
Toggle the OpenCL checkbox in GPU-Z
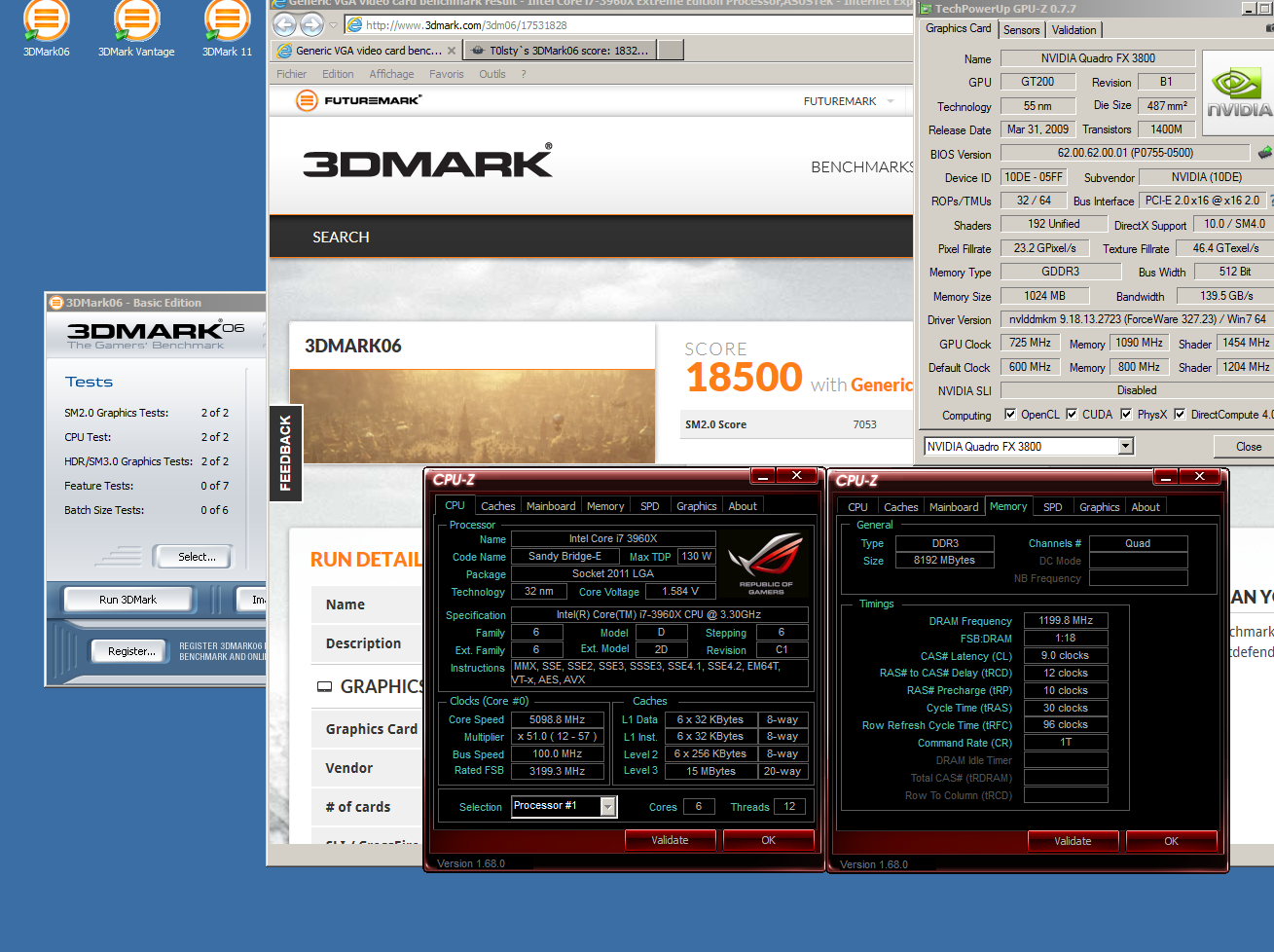tap(1010, 414)
